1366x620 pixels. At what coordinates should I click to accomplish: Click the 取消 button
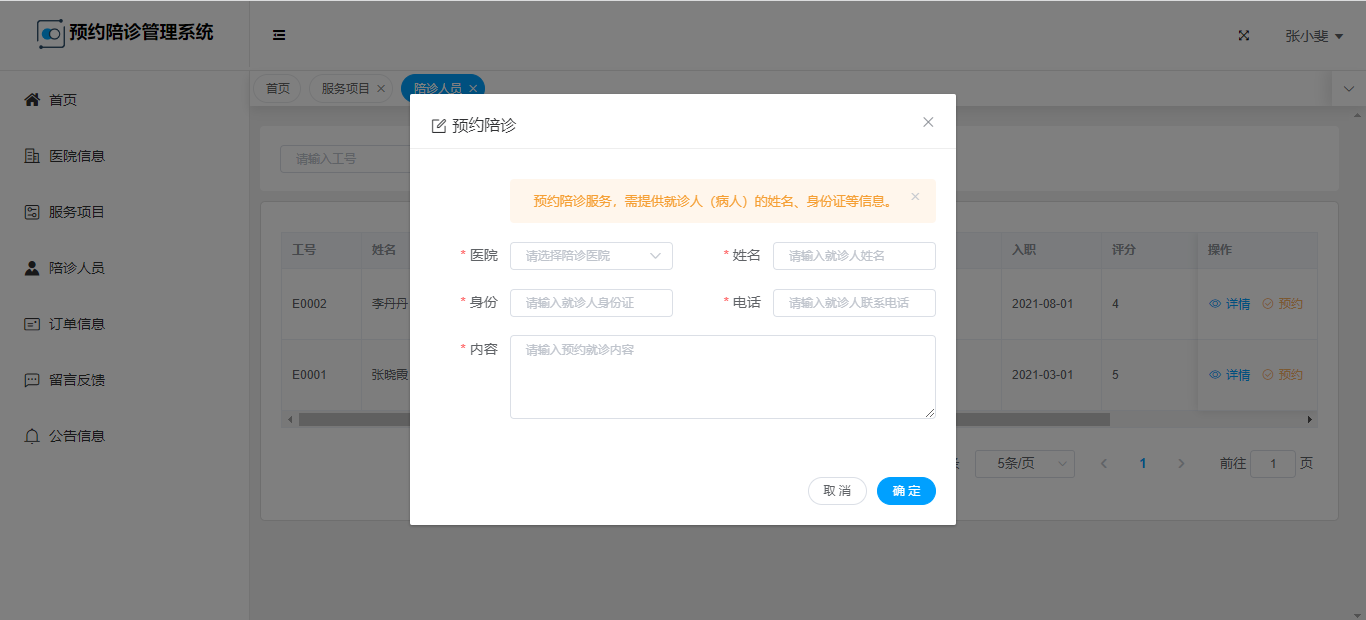click(837, 491)
